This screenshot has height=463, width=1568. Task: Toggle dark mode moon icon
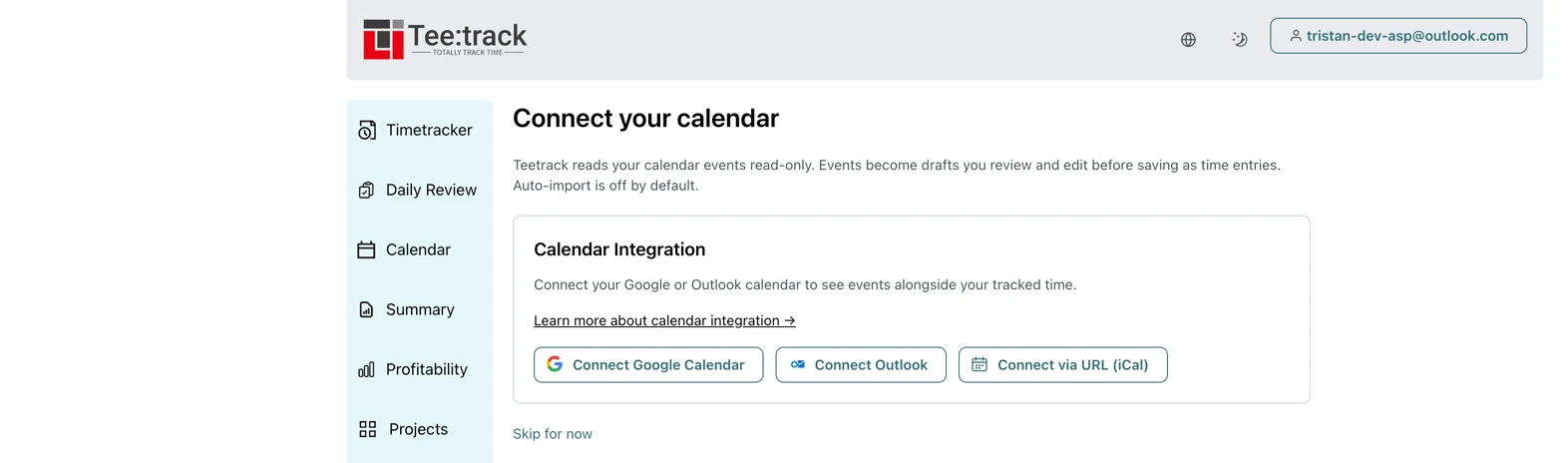(1239, 40)
